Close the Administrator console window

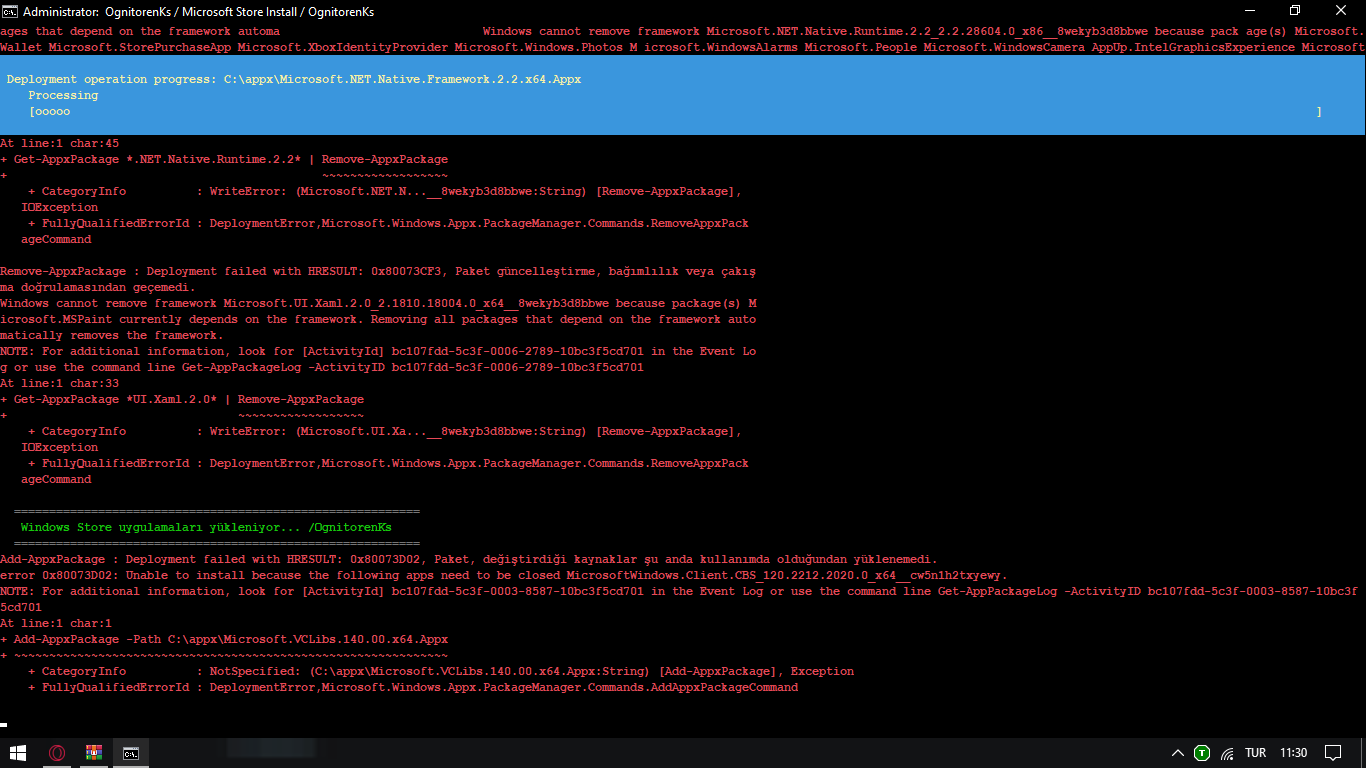point(1342,11)
